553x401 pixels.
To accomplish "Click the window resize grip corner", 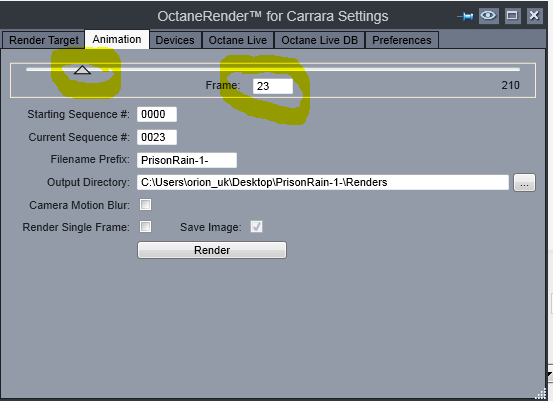I will tap(540, 394).
